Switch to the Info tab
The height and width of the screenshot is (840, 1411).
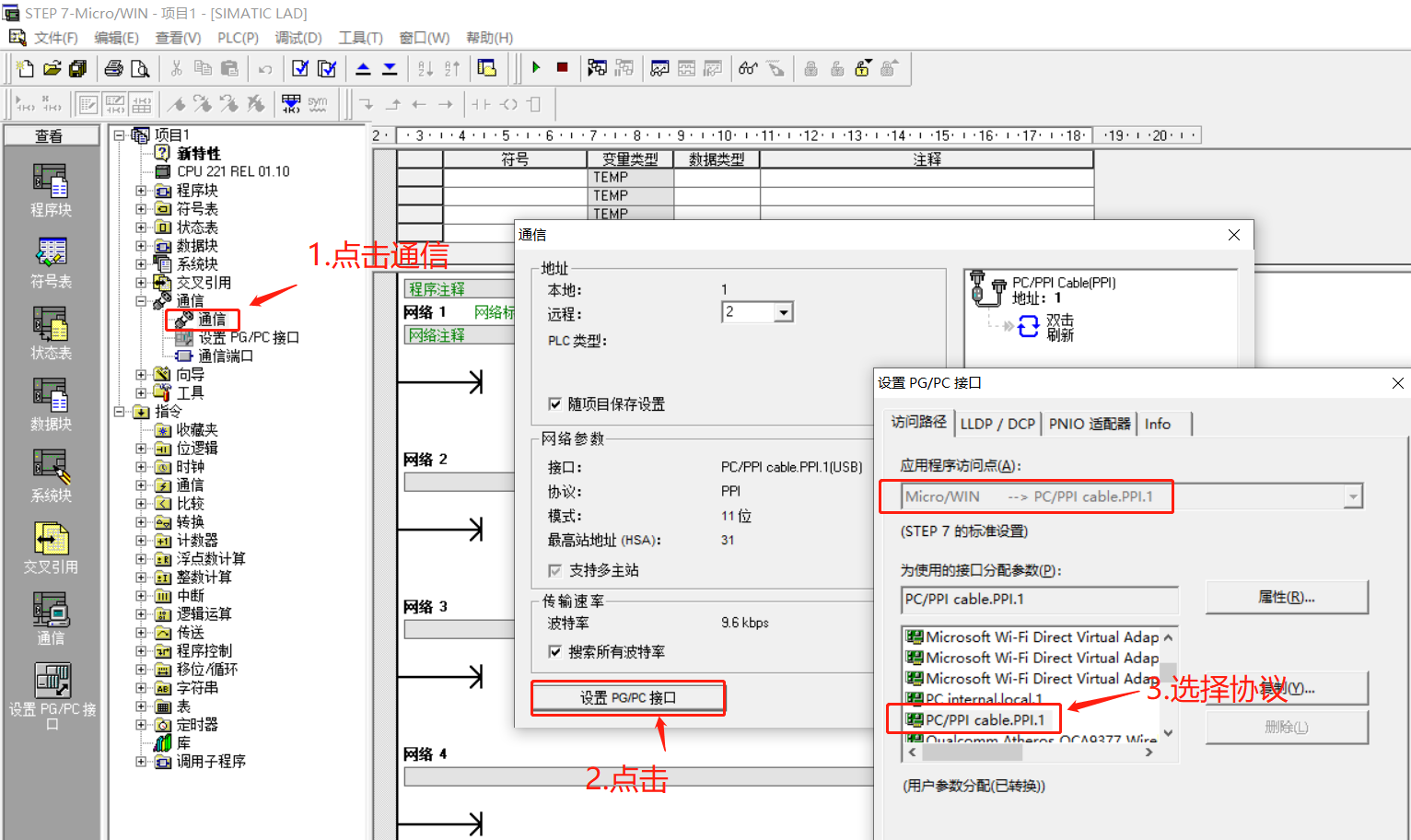tap(1158, 424)
